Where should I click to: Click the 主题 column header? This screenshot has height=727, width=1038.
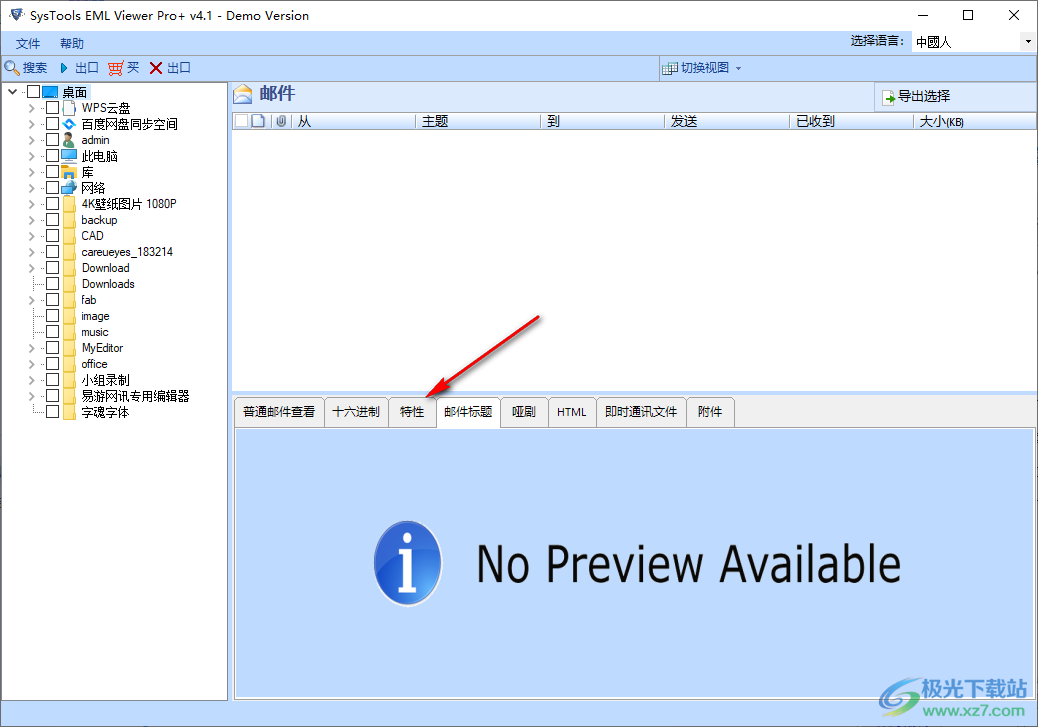(437, 119)
